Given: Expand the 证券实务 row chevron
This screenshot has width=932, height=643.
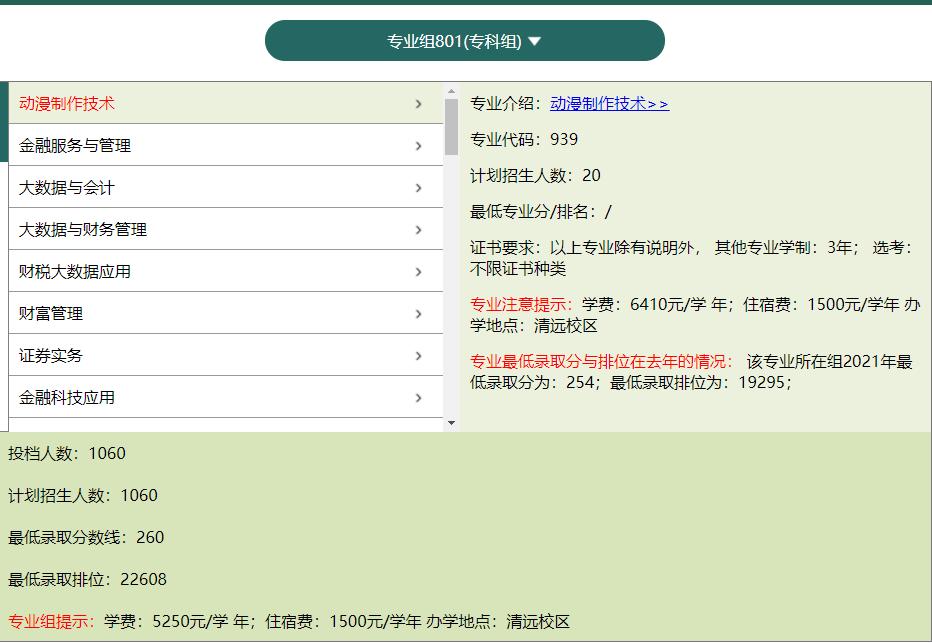Looking at the screenshot, I should coord(419,355).
